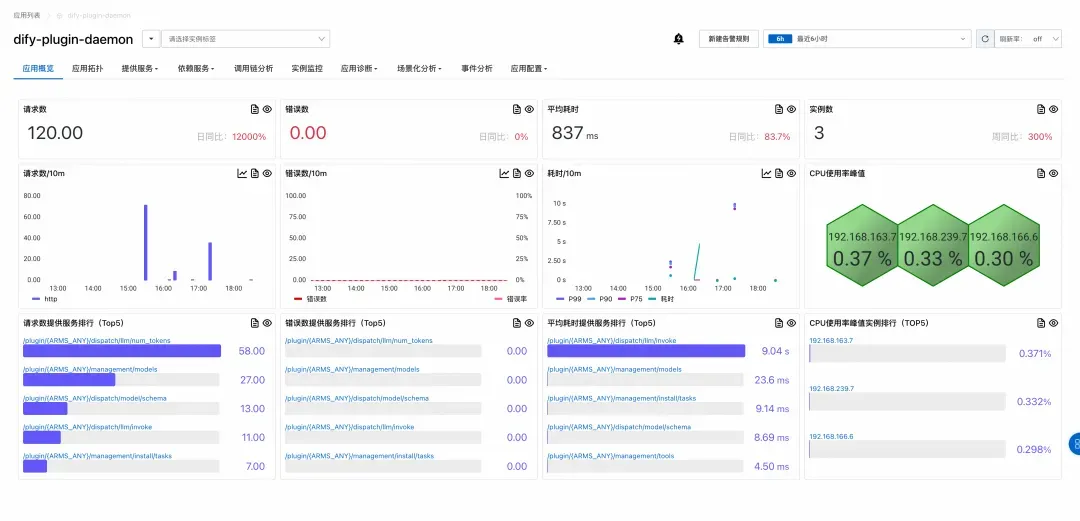
Task: Open num_tokens link in 请求数 ranking
Action: pos(96,340)
